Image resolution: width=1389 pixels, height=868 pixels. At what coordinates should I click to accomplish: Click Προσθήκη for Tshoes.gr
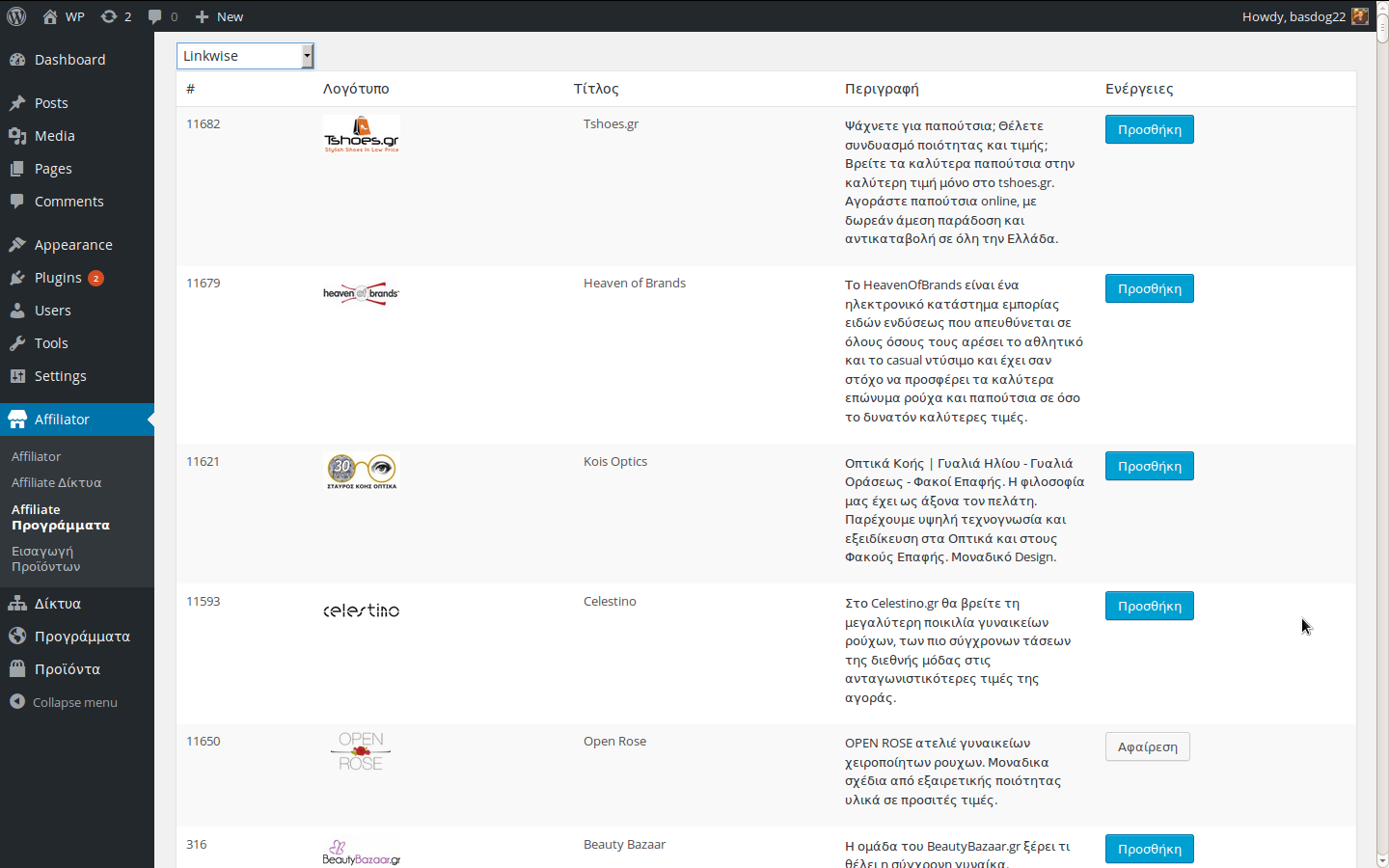coord(1150,129)
